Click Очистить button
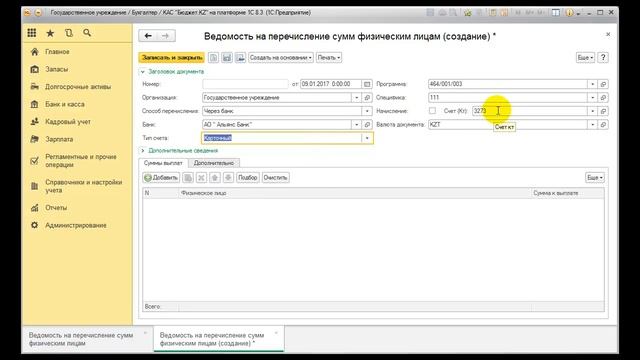Image resolution: width=640 pixels, height=360 pixels. [276, 178]
